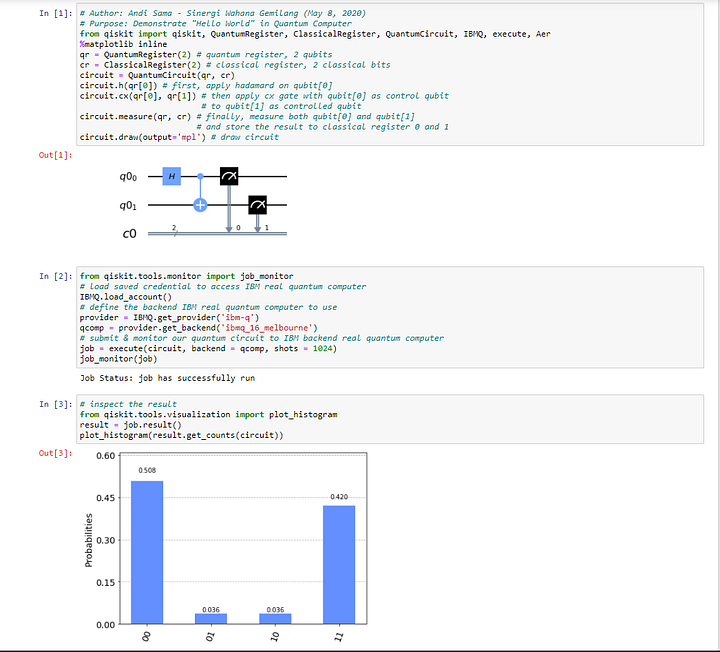Click the Hadamard H gate in circuit diagram
Viewport: 720px width, 652px height.
click(172, 176)
